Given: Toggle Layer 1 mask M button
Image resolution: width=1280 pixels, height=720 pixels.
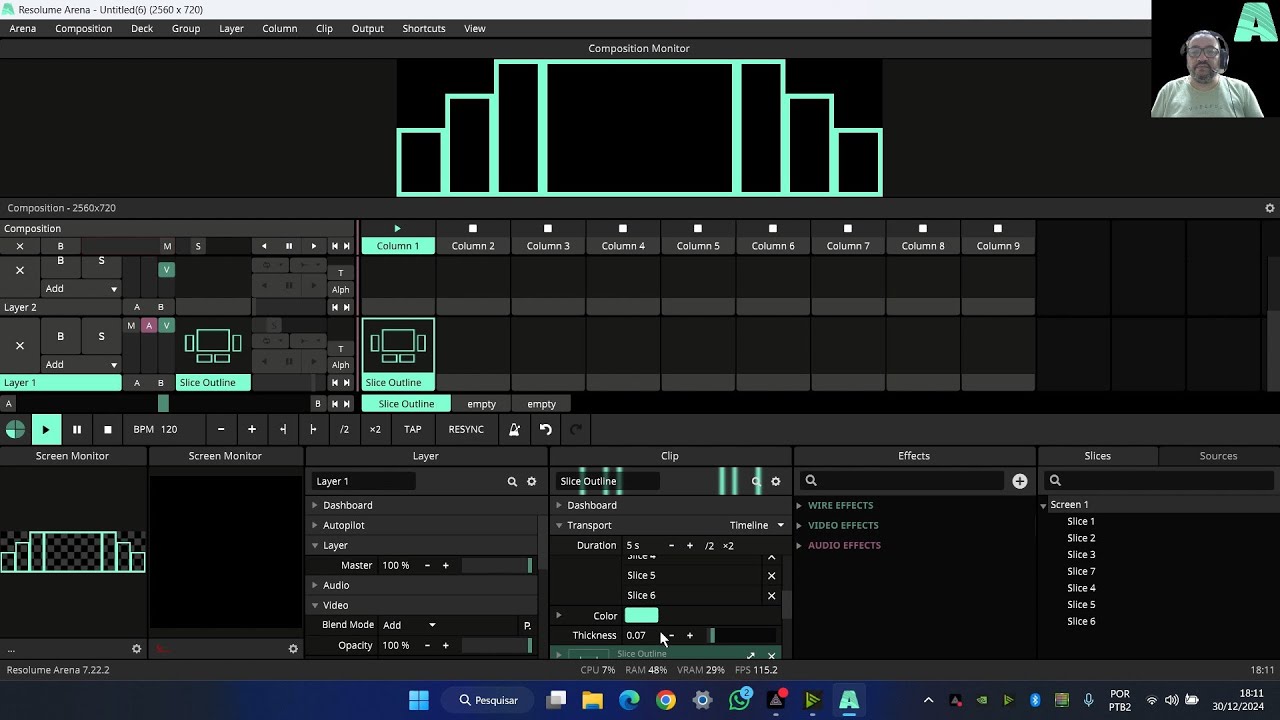Looking at the screenshot, I should pyautogui.click(x=131, y=326).
